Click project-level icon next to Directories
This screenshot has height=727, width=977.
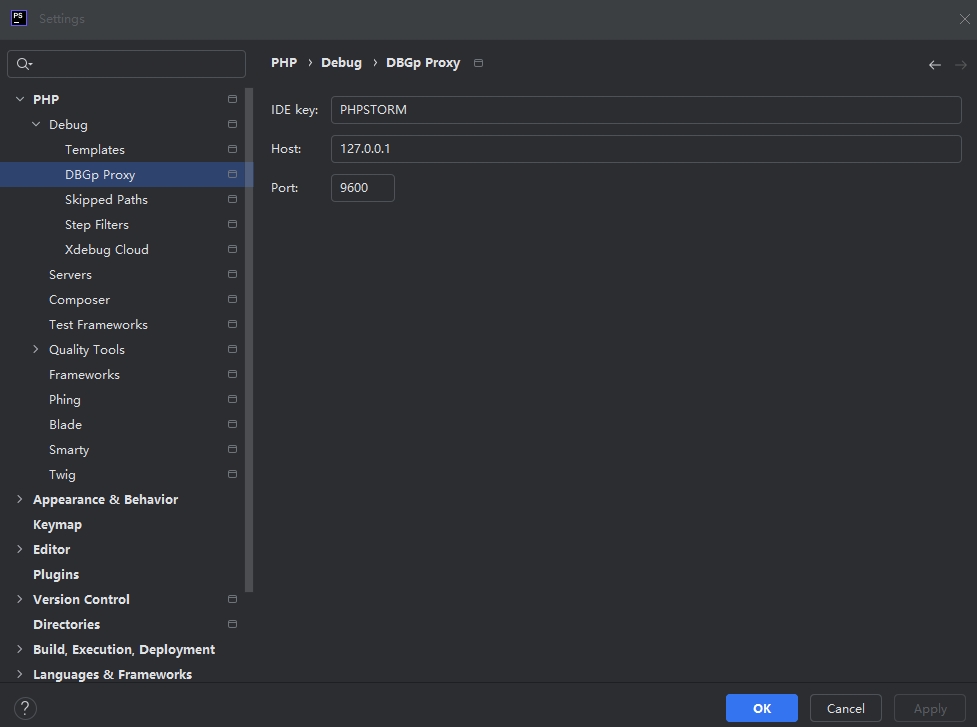tap(232, 624)
